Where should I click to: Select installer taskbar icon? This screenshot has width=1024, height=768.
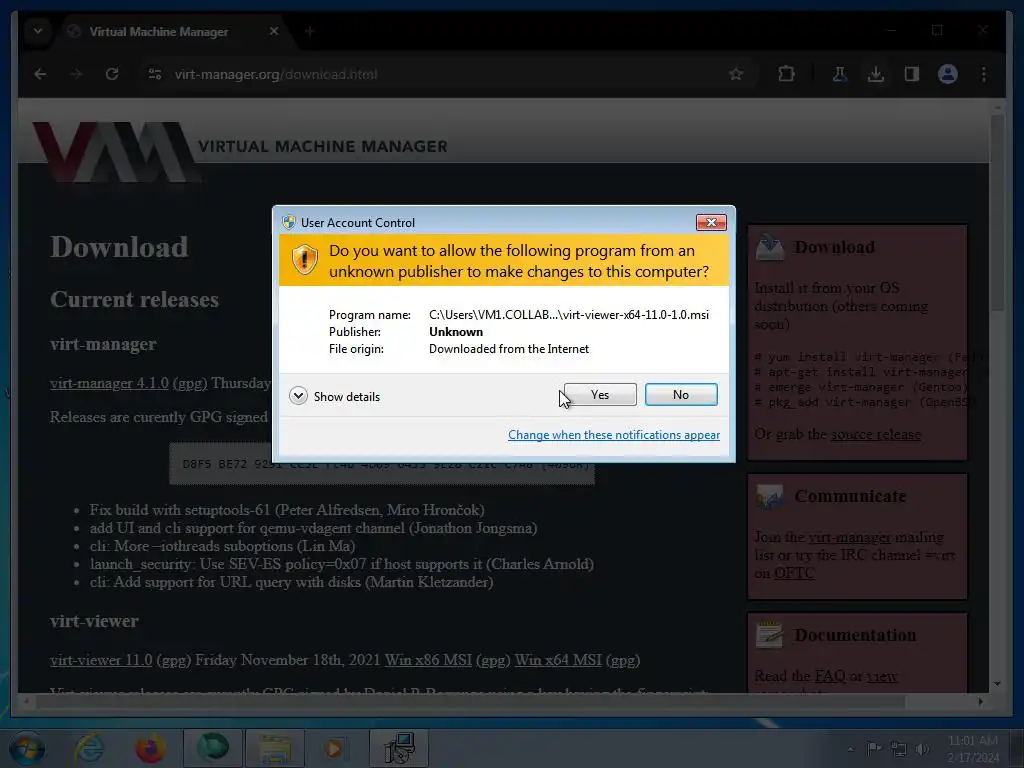pos(399,748)
